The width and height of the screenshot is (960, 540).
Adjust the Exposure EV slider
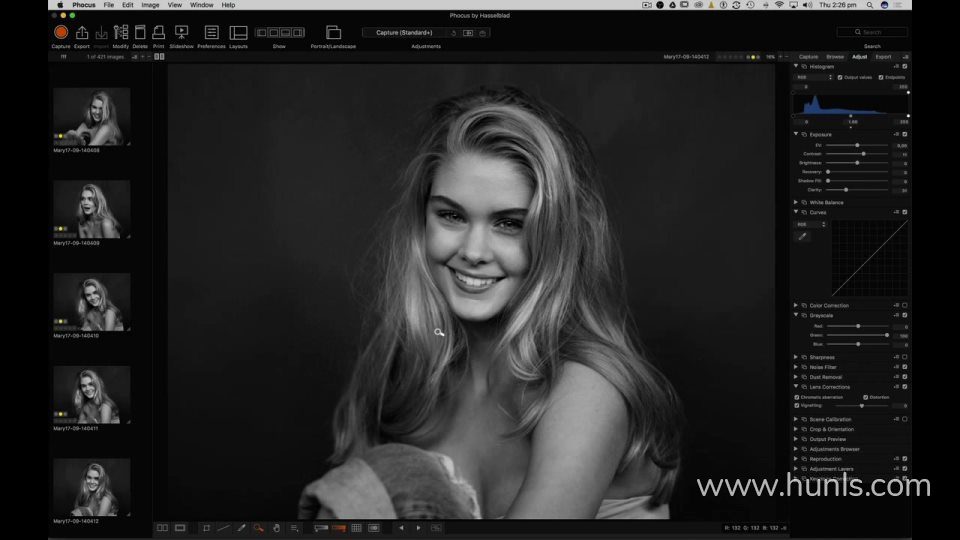857,145
